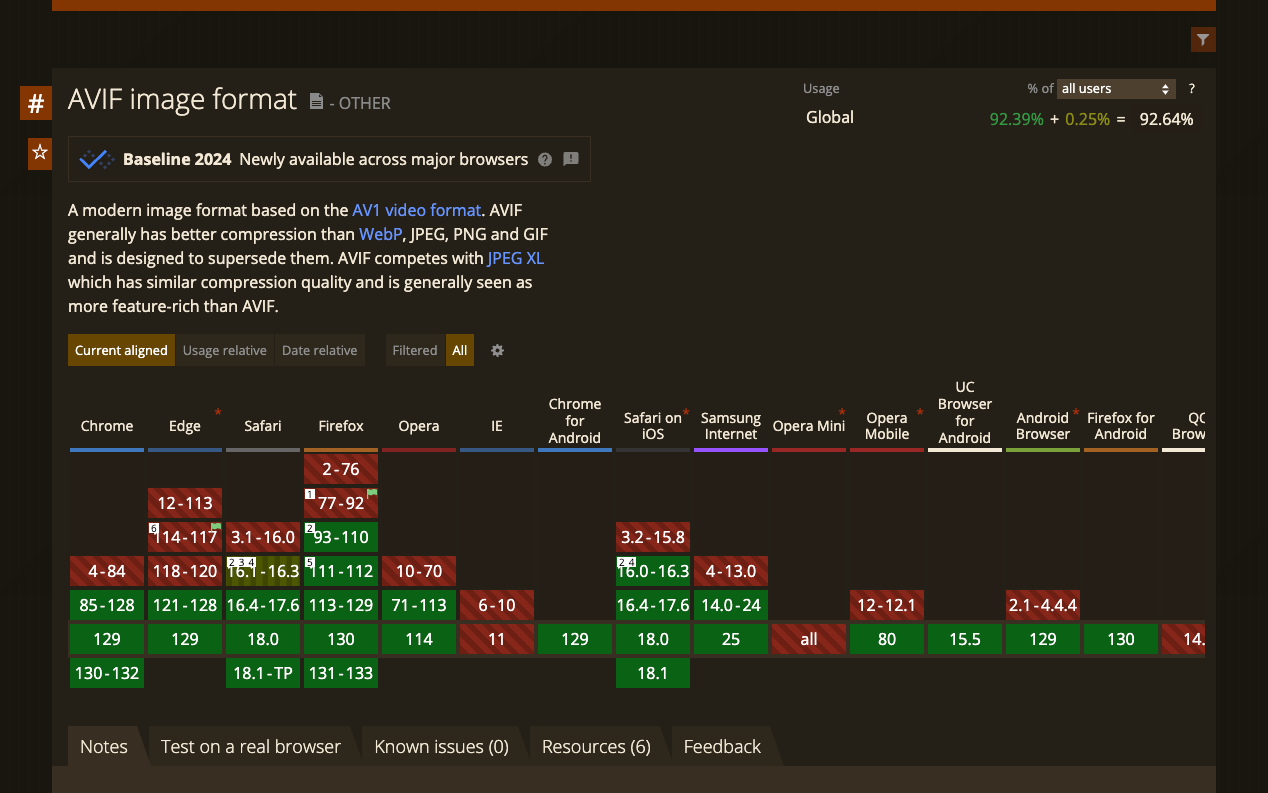
Task: Open the Baseline info question mark icon
Action: (x=545, y=159)
